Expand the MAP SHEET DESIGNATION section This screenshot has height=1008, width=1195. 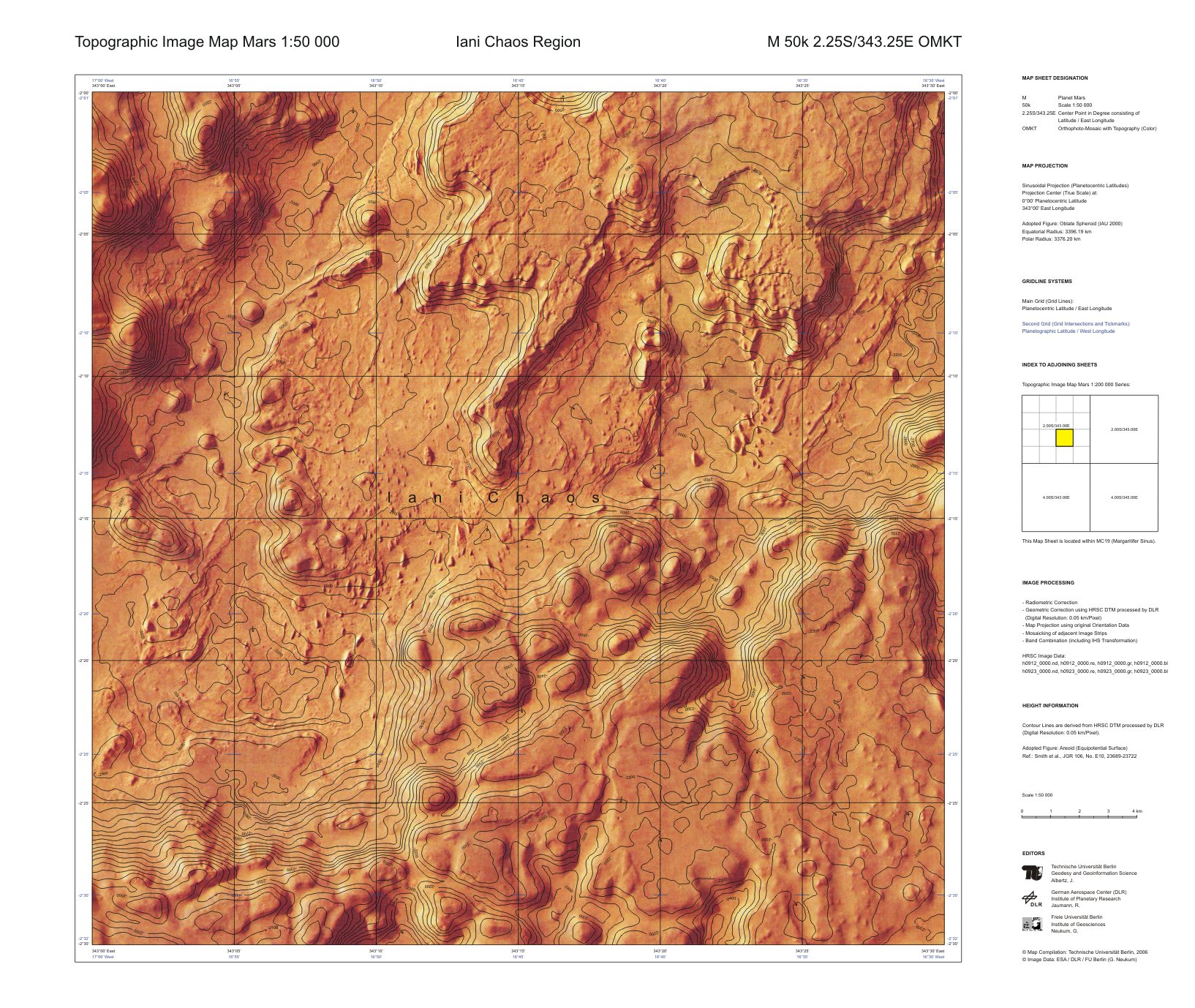click(1056, 78)
